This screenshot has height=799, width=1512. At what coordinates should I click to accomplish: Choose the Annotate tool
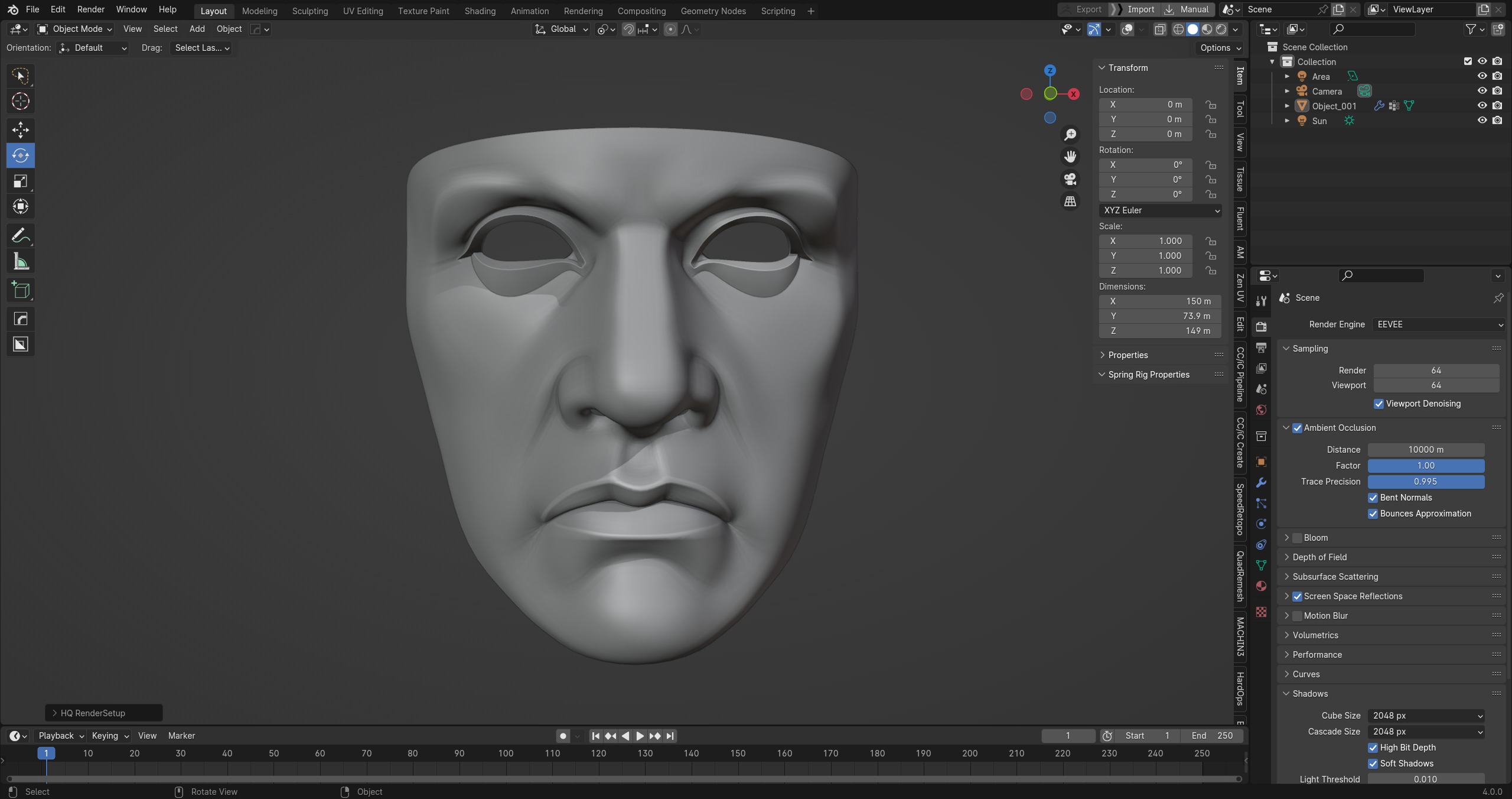click(21, 236)
